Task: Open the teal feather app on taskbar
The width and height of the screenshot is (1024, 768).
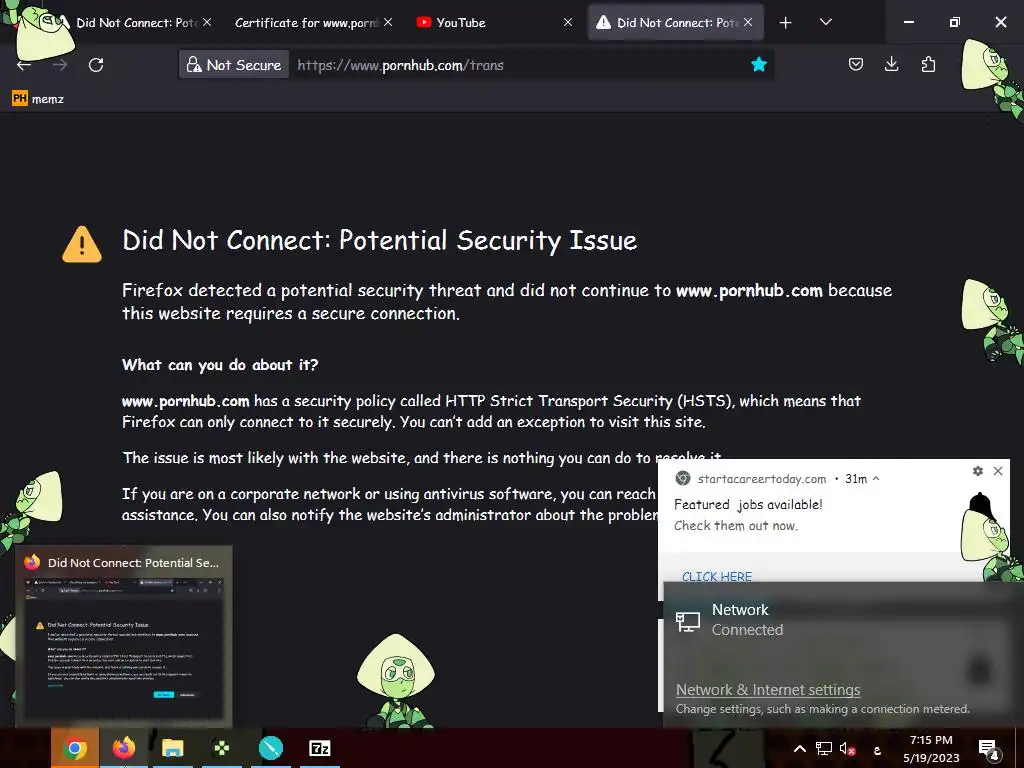Action: [x=270, y=748]
